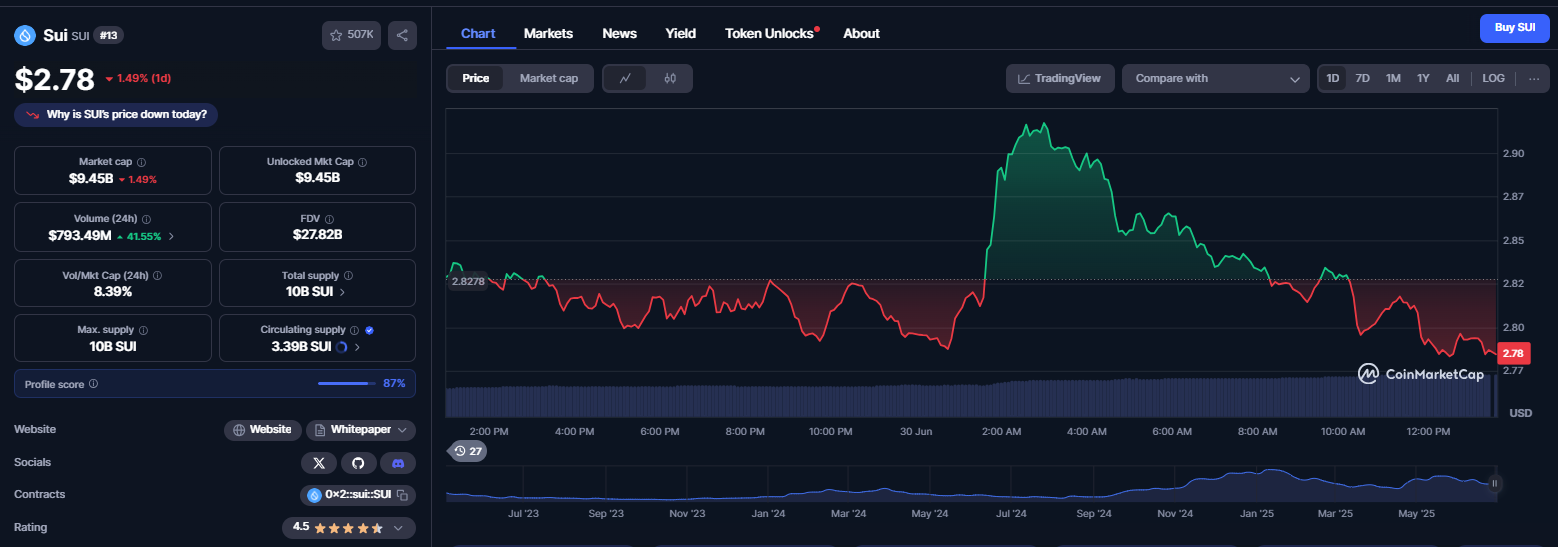Click Circulating supply info icon
Viewport: 1558px width, 547px height.
click(x=354, y=330)
